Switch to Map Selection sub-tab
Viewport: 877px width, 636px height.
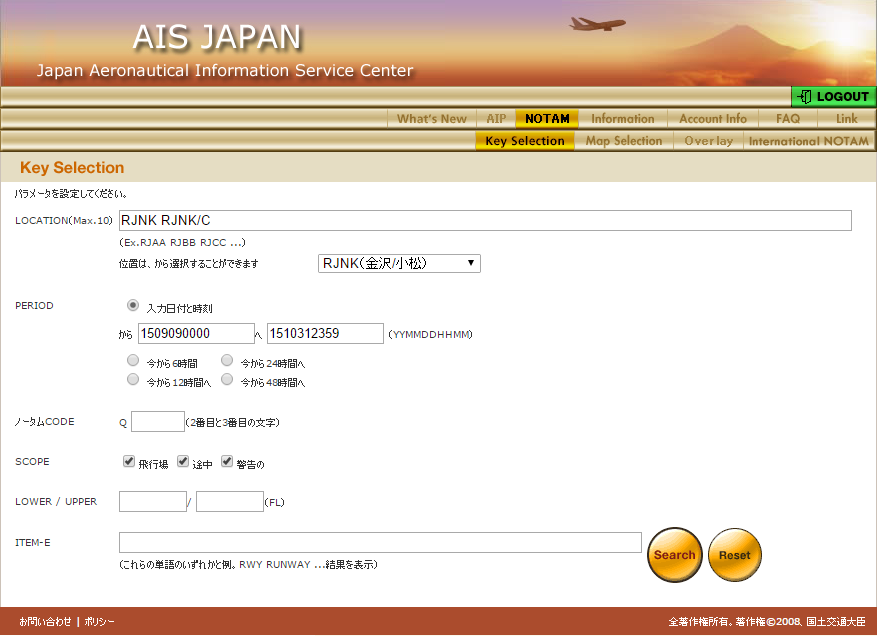(x=624, y=141)
